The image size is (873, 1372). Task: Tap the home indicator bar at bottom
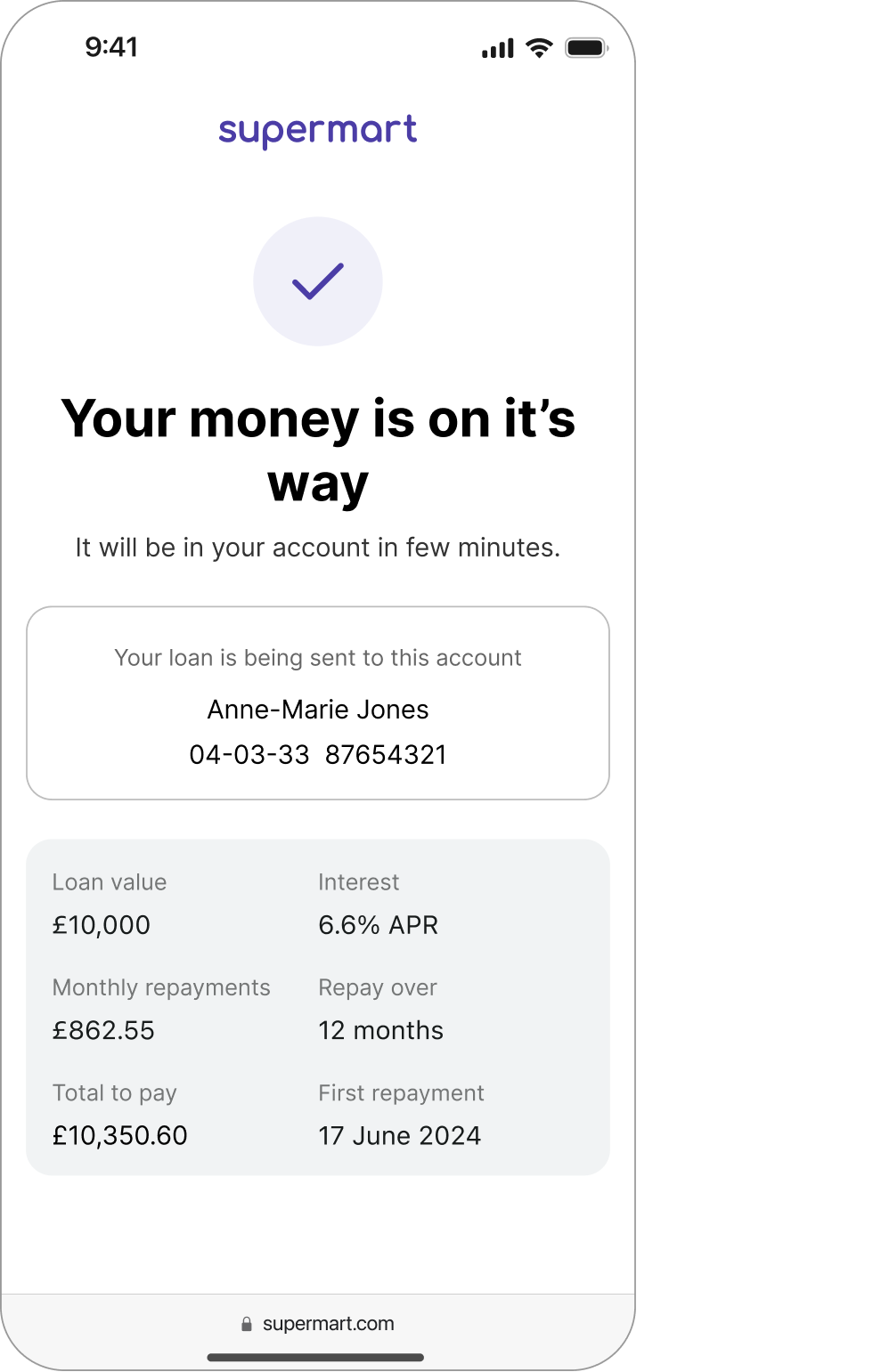tap(317, 1358)
